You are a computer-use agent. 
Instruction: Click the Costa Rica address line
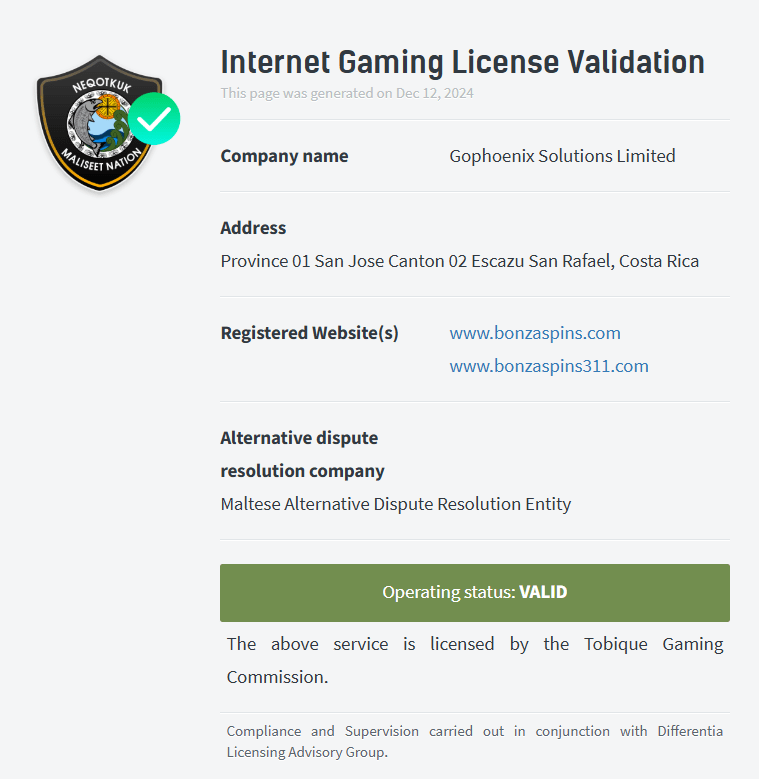(x=459, y=261)
